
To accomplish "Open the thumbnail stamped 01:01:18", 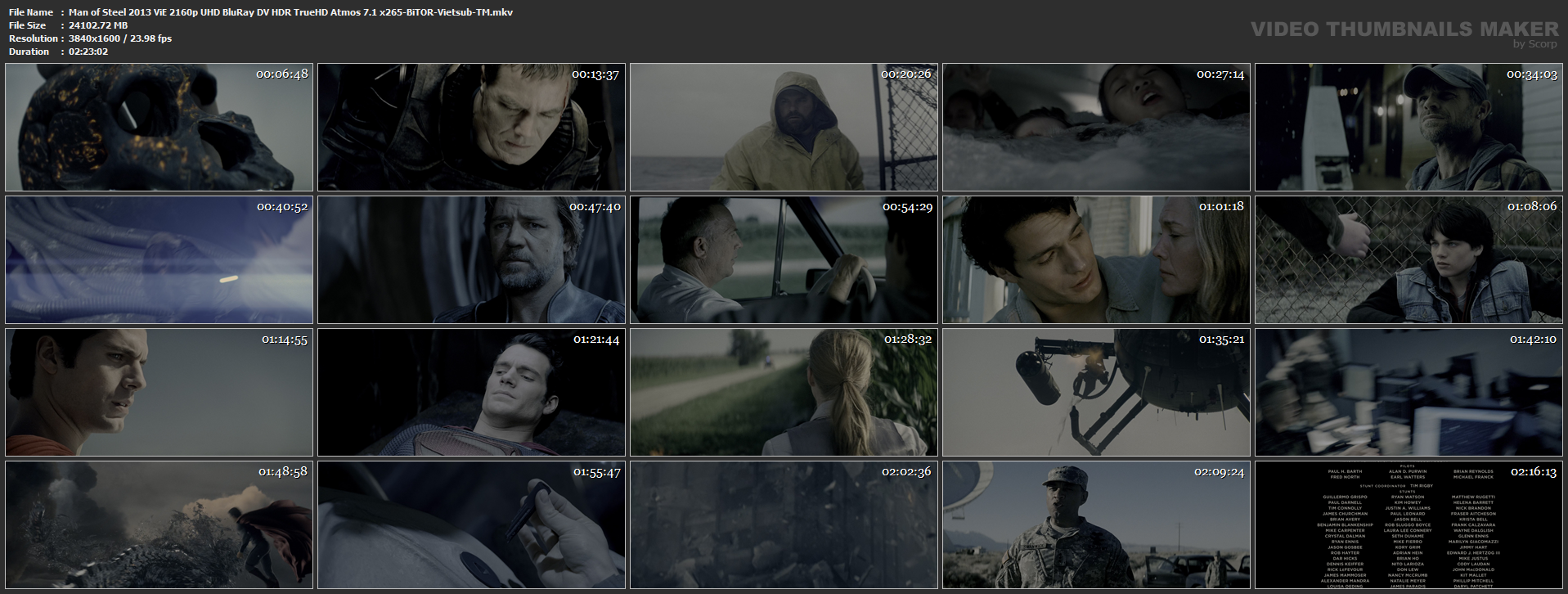I will 1096,260.
